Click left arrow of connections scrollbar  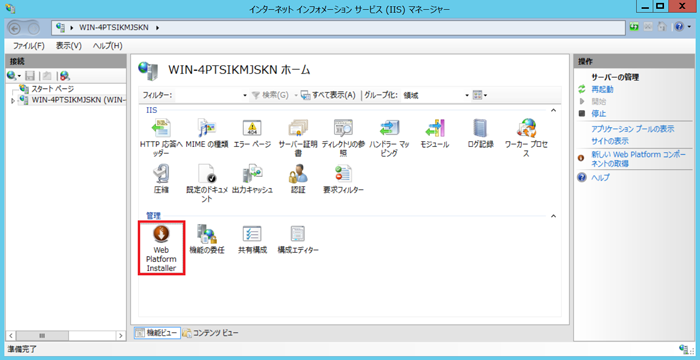click(x=12, y=335)
